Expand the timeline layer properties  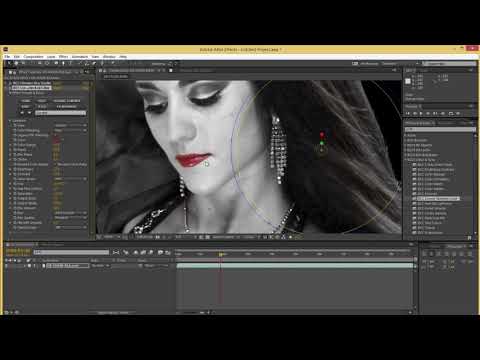pos(24,266)
